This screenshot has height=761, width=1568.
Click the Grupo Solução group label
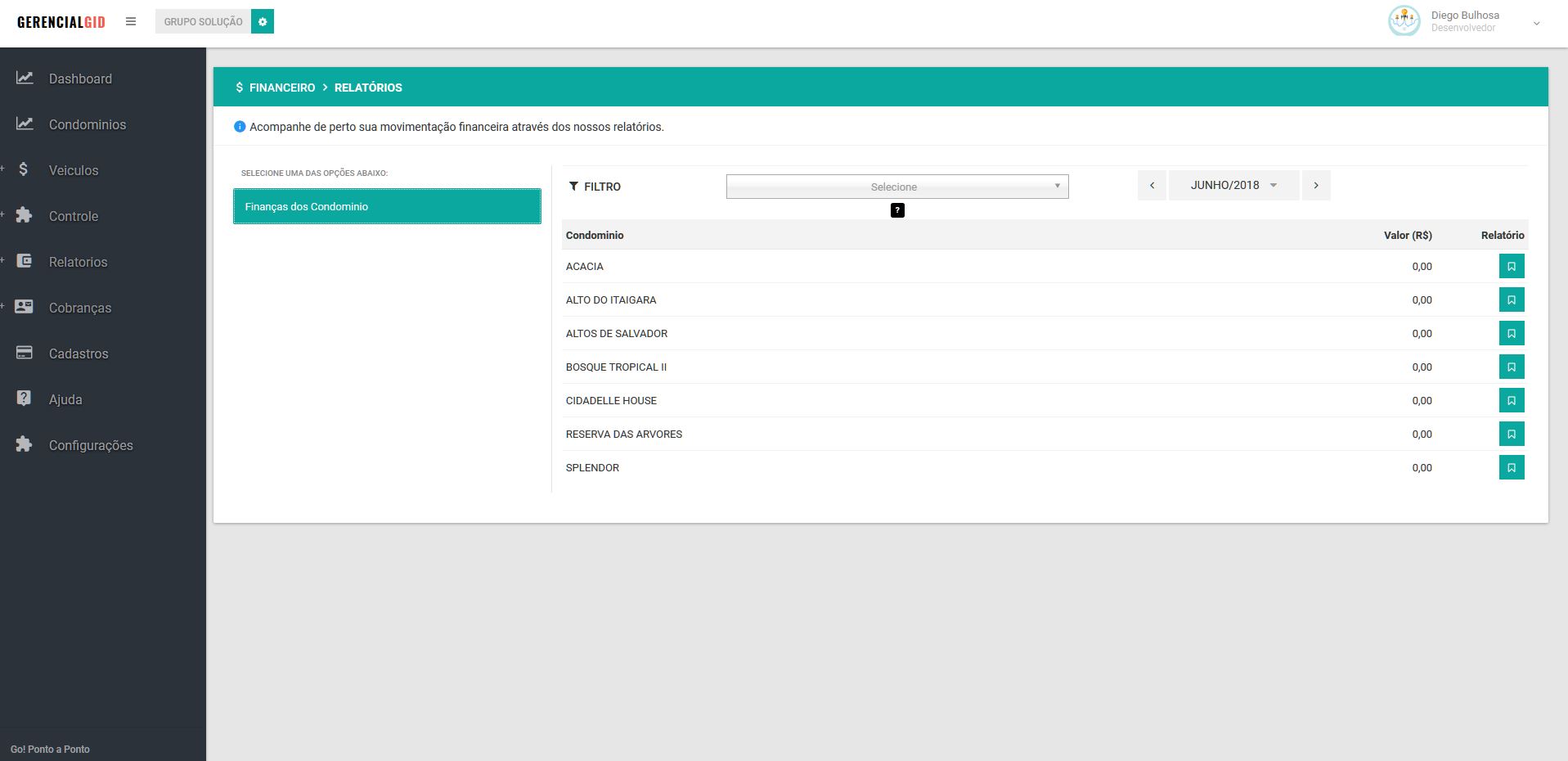pyautogui.click(x=203, y=21)
